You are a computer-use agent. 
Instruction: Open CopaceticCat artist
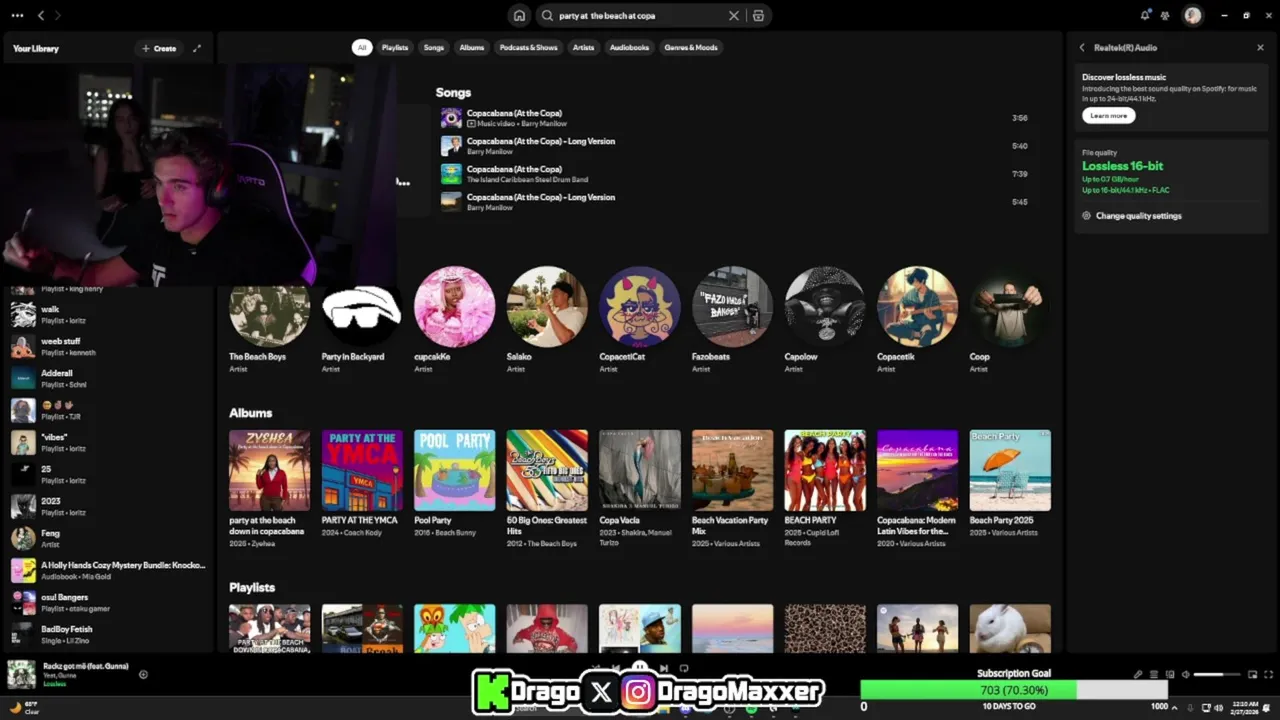(640, 319)
